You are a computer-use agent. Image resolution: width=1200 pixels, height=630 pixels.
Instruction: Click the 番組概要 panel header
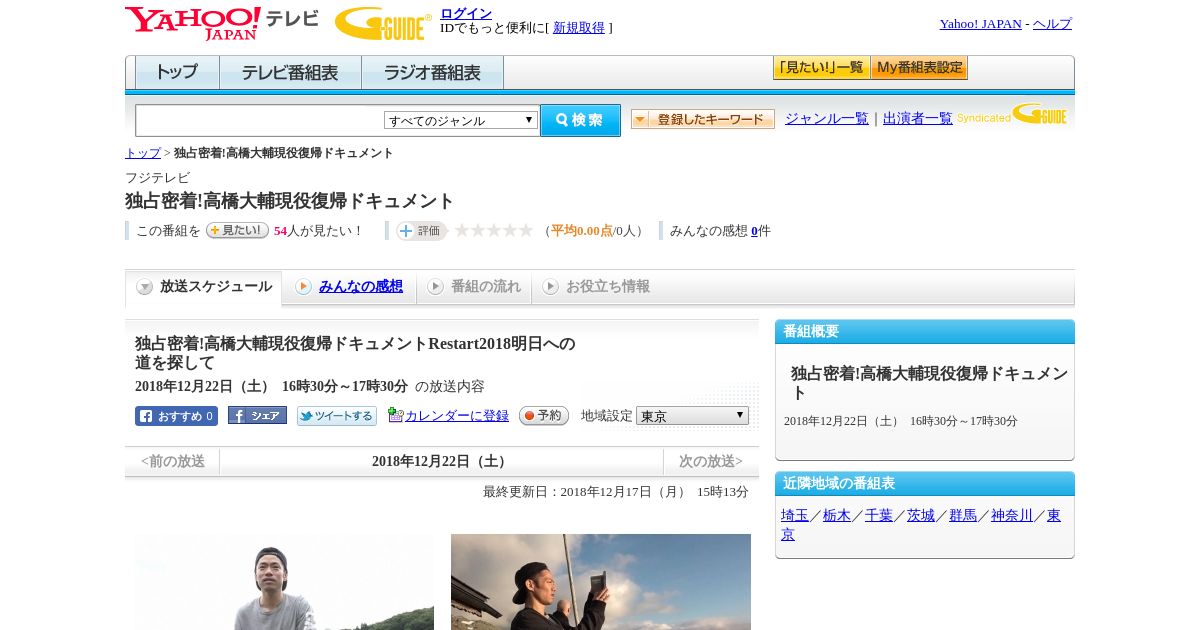coord(925,332)
